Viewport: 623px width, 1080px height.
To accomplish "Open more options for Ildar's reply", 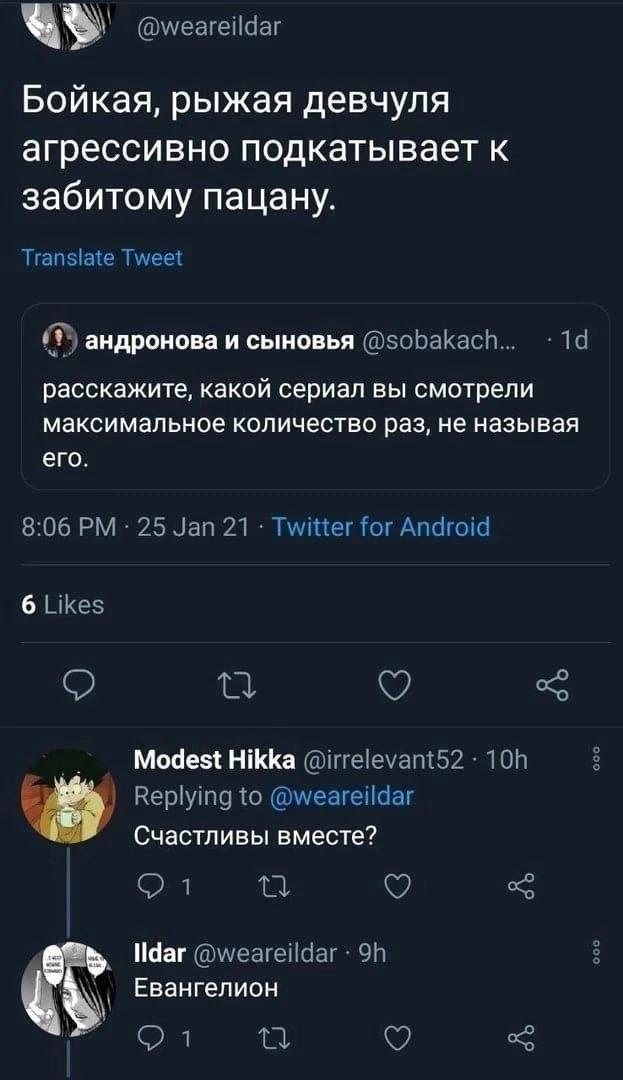I will pyautogui.click(x=598, y=951).
